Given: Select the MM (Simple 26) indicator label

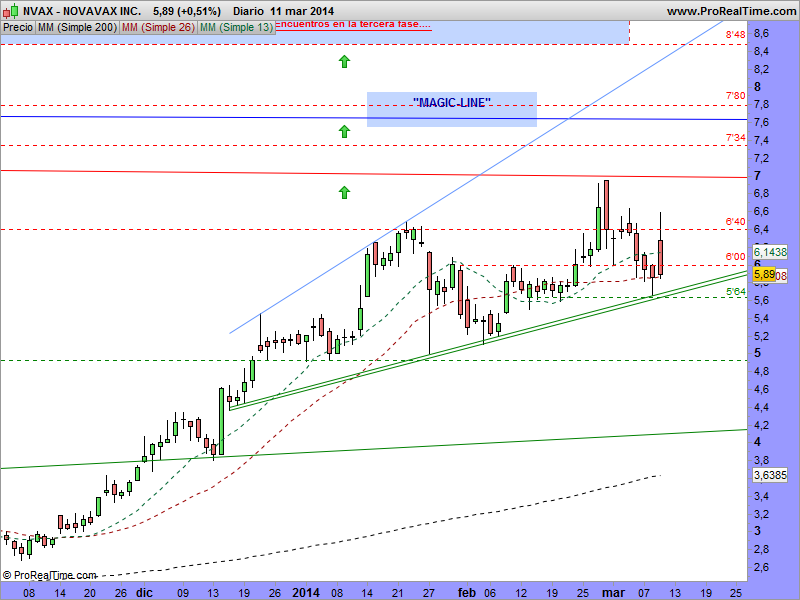Looking at the screenshot, I should coord(158,28).
